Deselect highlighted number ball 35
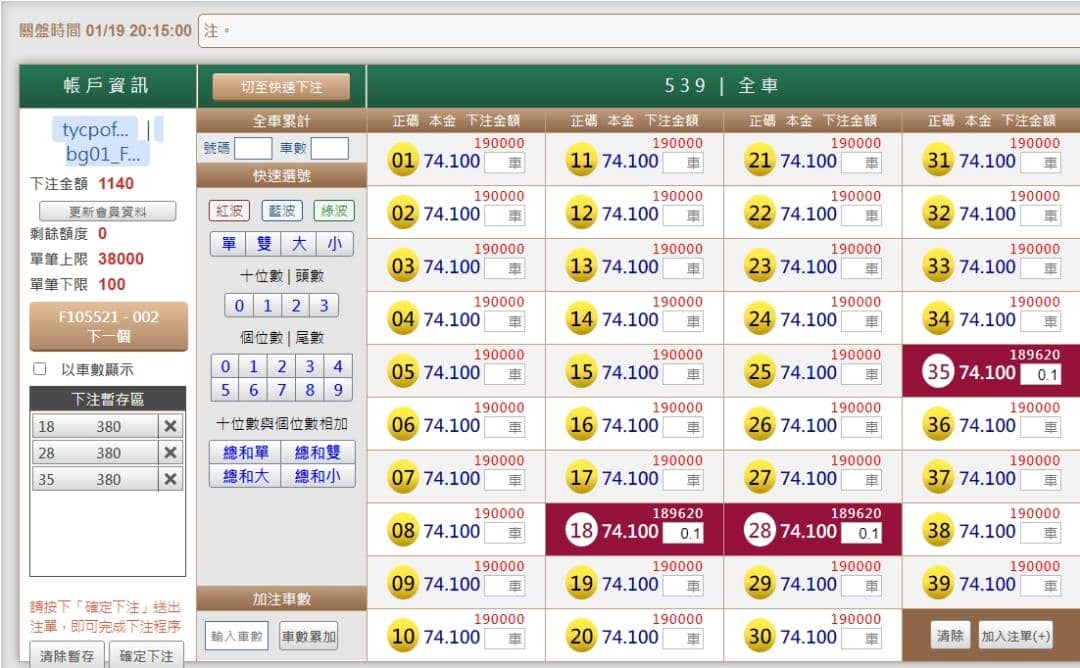The height and width of the screenshot is (668, 1080). coord(938,372)
